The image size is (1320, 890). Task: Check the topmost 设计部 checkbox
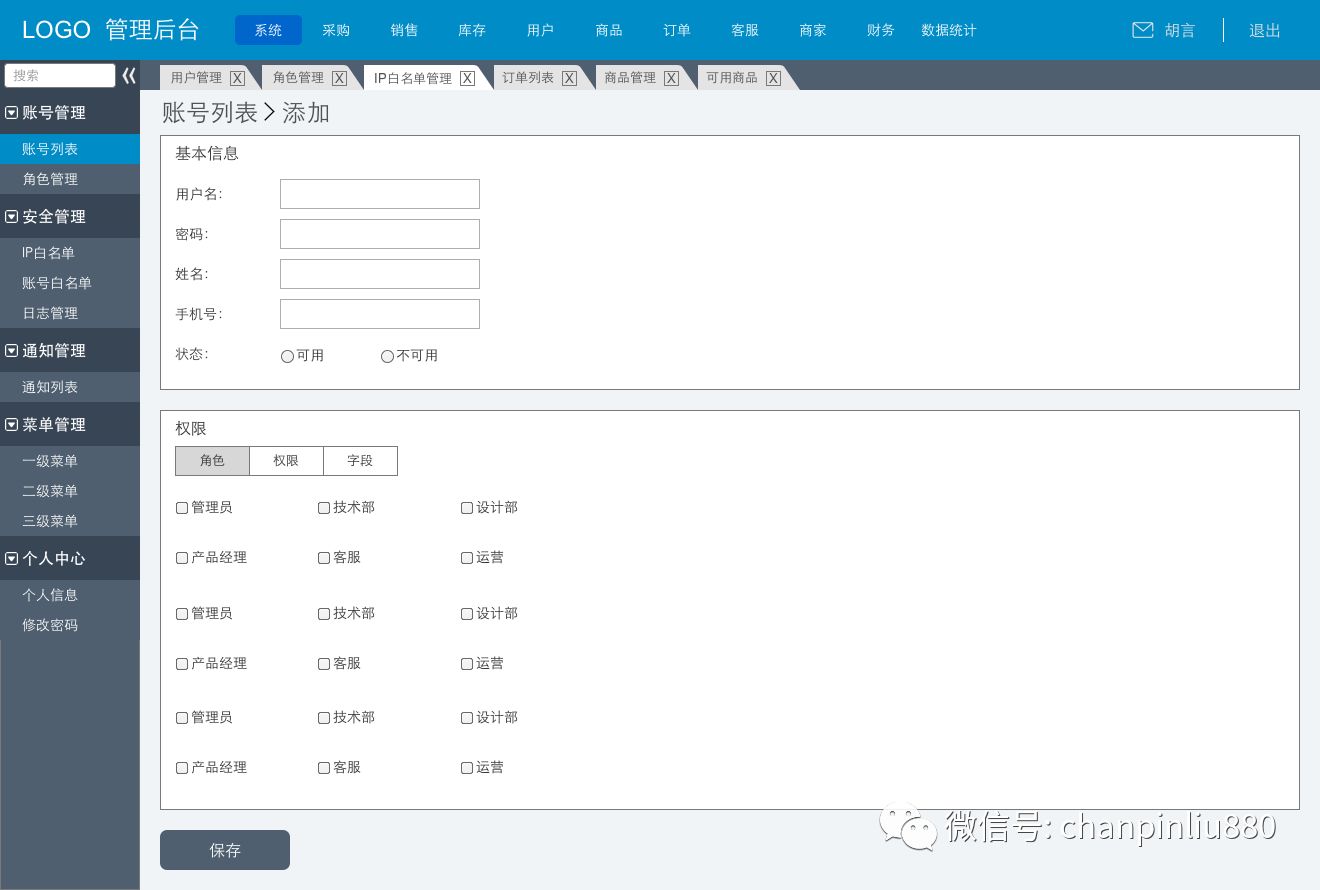[x=467, y=508]
